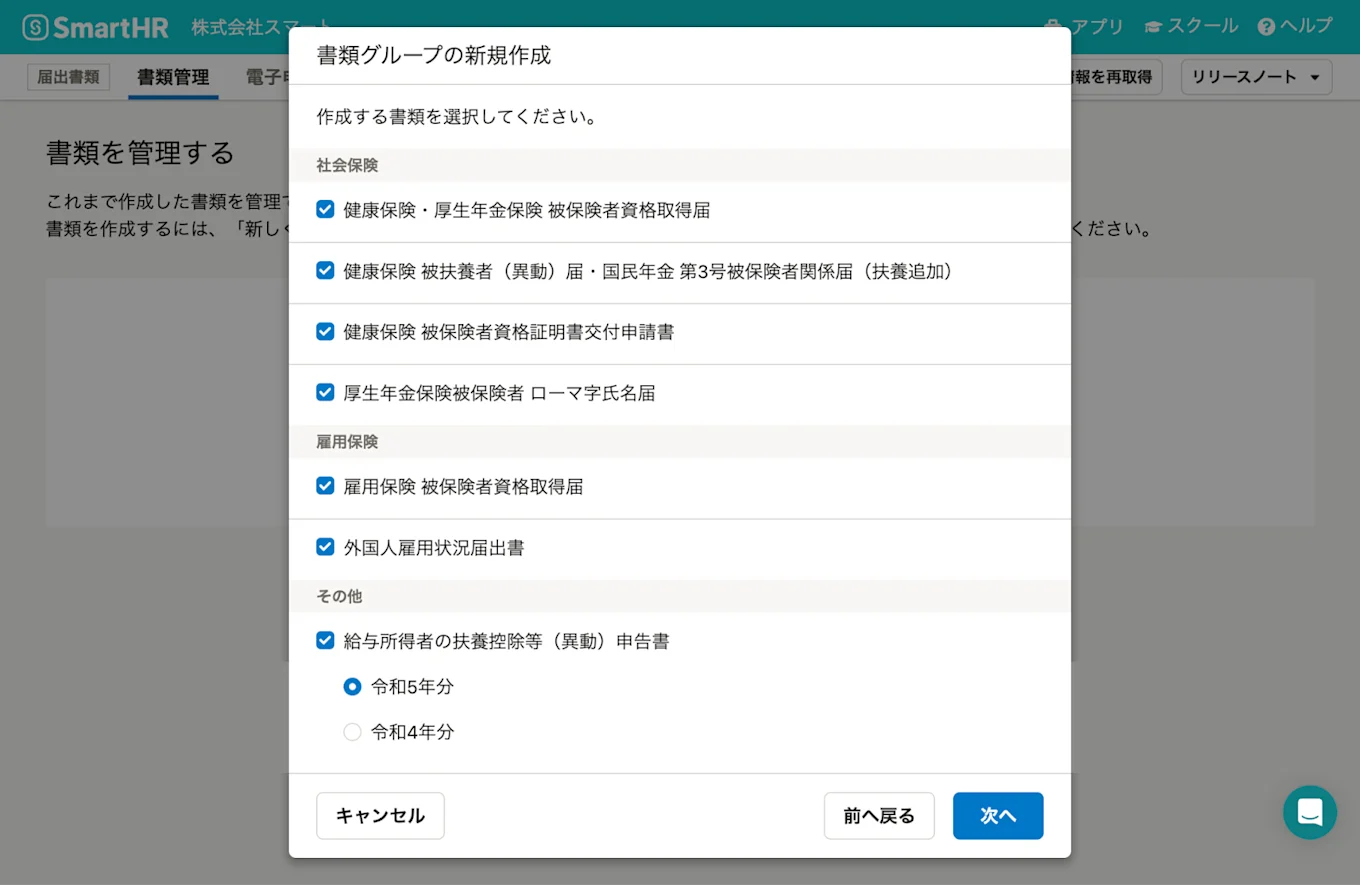Switch to the 書類管理 tab
Viewport: 1360px width, 885px height.
(173, 77)
